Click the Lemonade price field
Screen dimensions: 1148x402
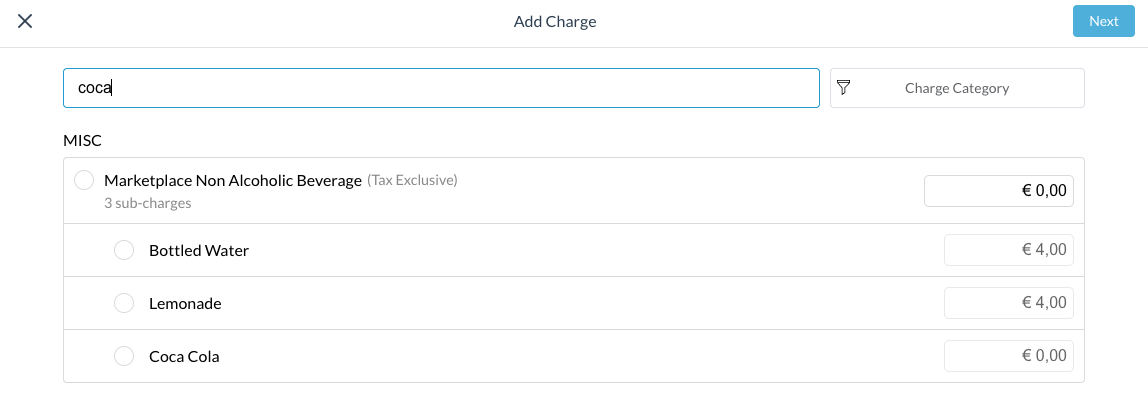[1008, 303]
